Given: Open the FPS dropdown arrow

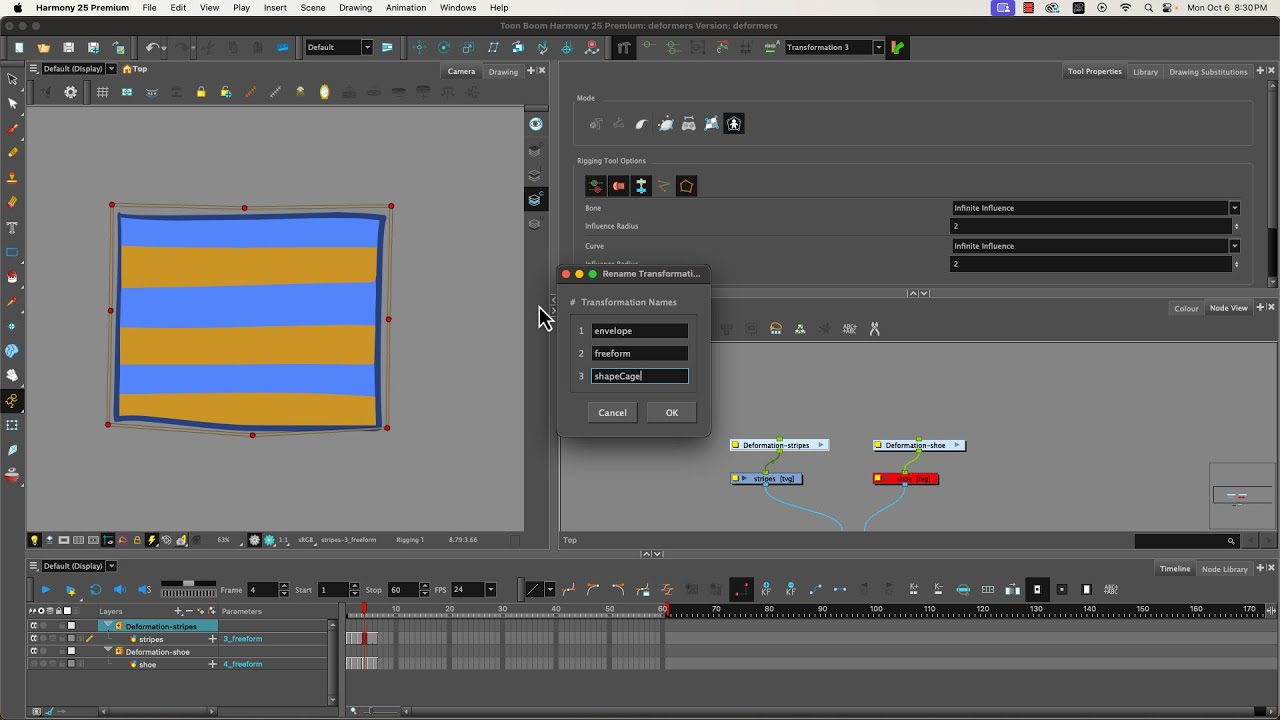Looking at the screenshot, I should 490,590.
